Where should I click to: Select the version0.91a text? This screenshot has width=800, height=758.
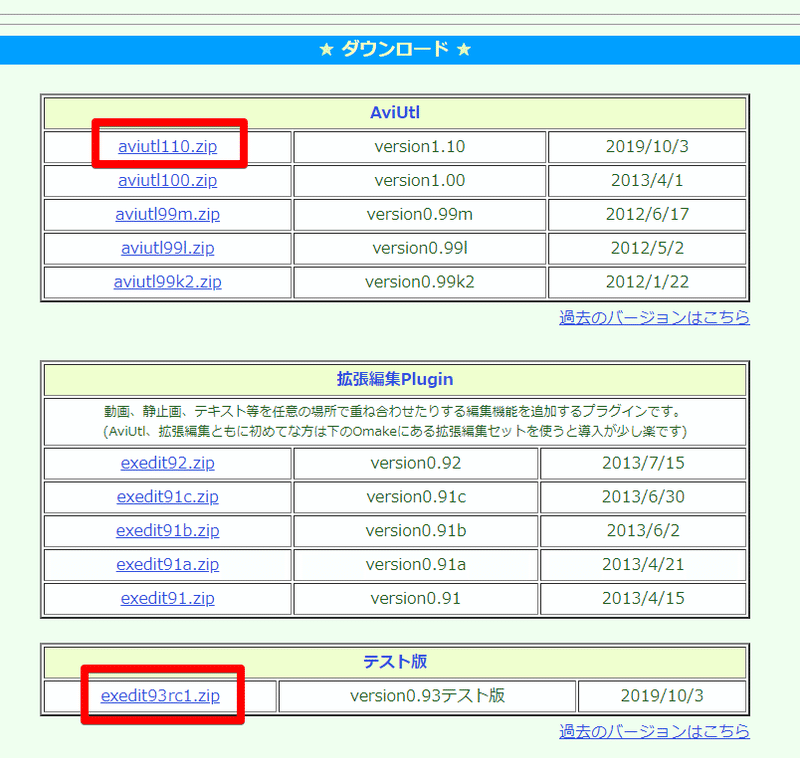coord(415,565)
